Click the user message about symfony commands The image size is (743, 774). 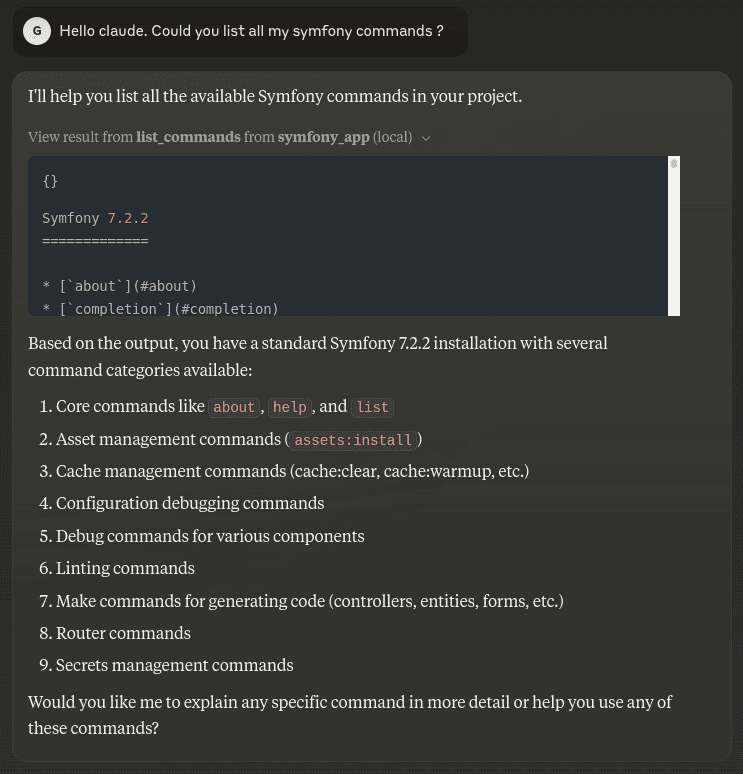[x=251, y=31]
